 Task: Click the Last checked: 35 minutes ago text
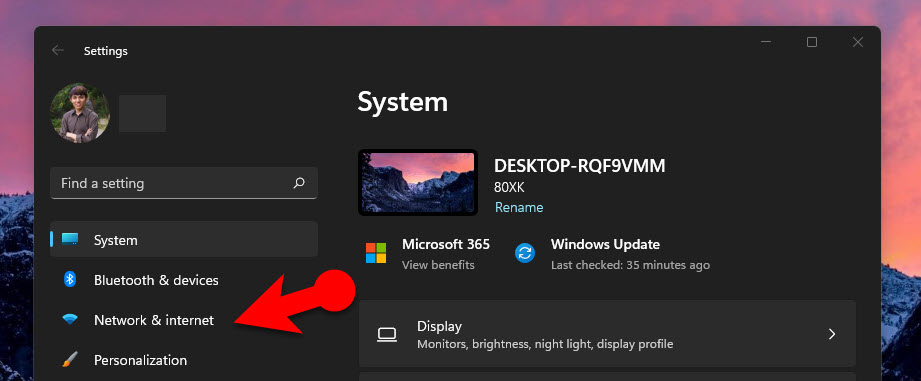tap(630, 265)
